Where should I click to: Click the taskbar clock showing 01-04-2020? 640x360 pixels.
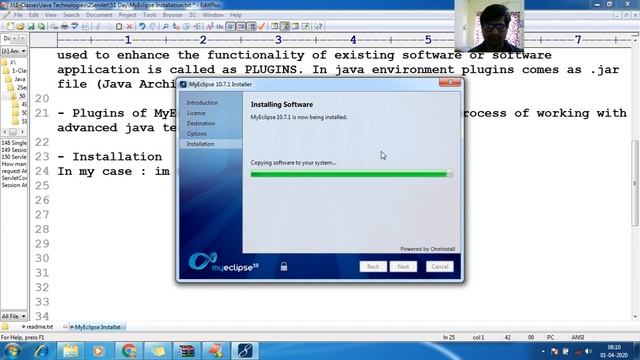(x=614, y=351)
